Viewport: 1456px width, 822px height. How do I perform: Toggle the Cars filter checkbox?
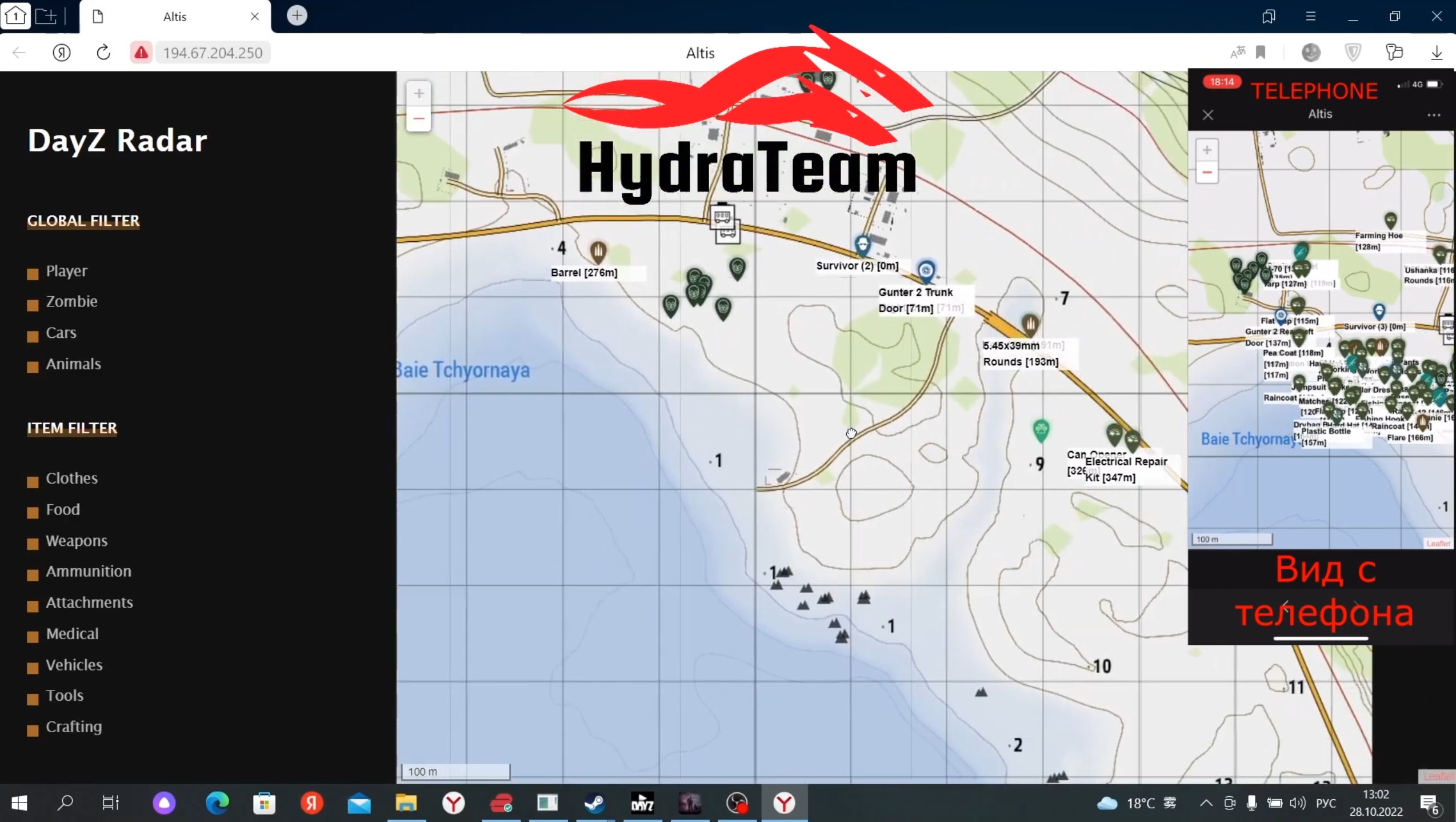33,336
